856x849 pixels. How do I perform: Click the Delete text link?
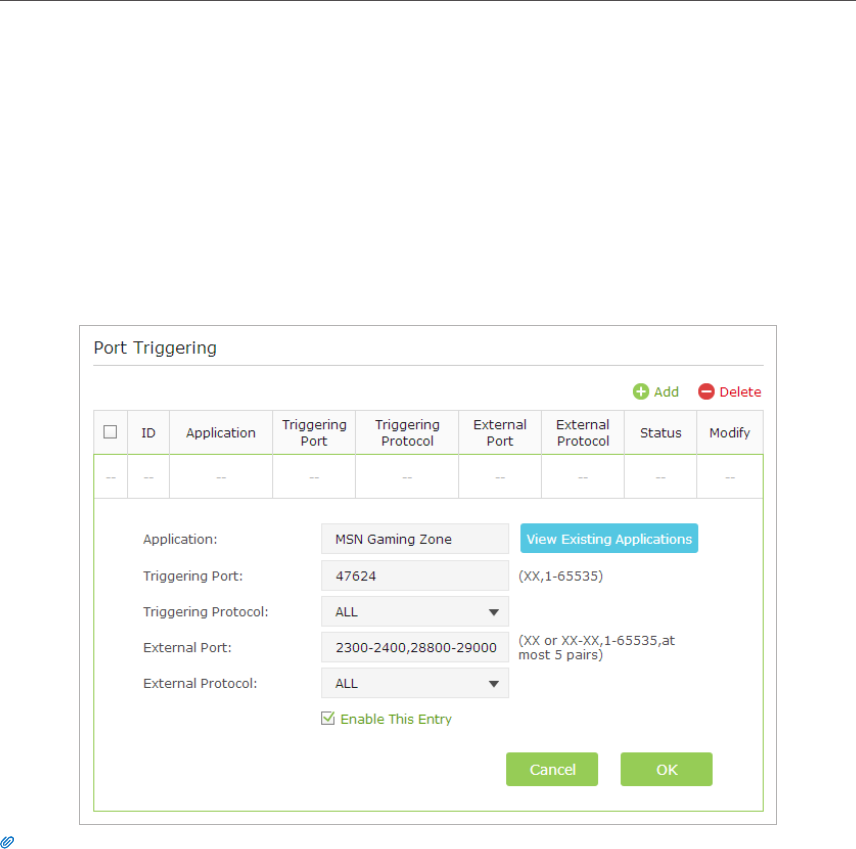click(740, 392)
